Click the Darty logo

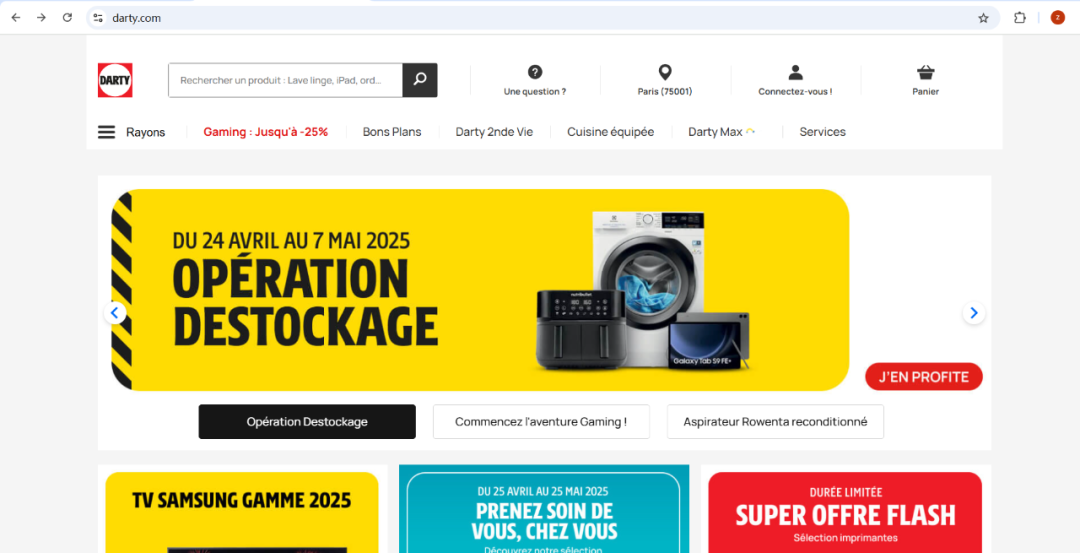(115, 80)
